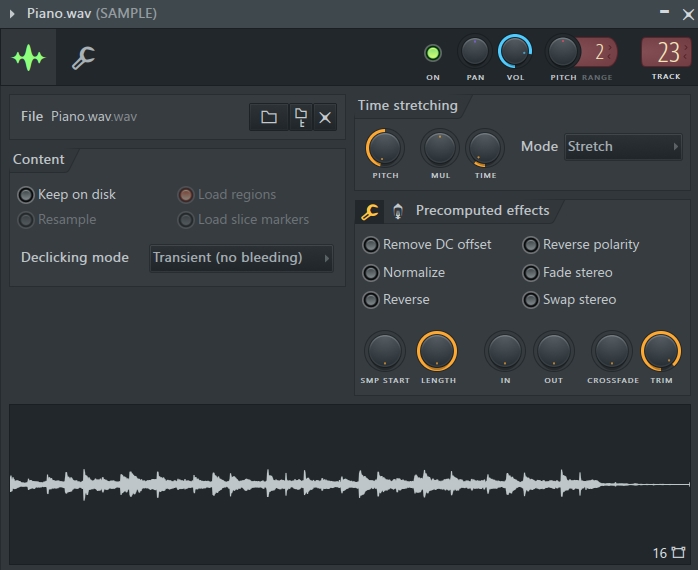Enable Keep on disk option
The width and height of the screenshot is (698, 570).
pyautogui.click(x=26, y=195)
